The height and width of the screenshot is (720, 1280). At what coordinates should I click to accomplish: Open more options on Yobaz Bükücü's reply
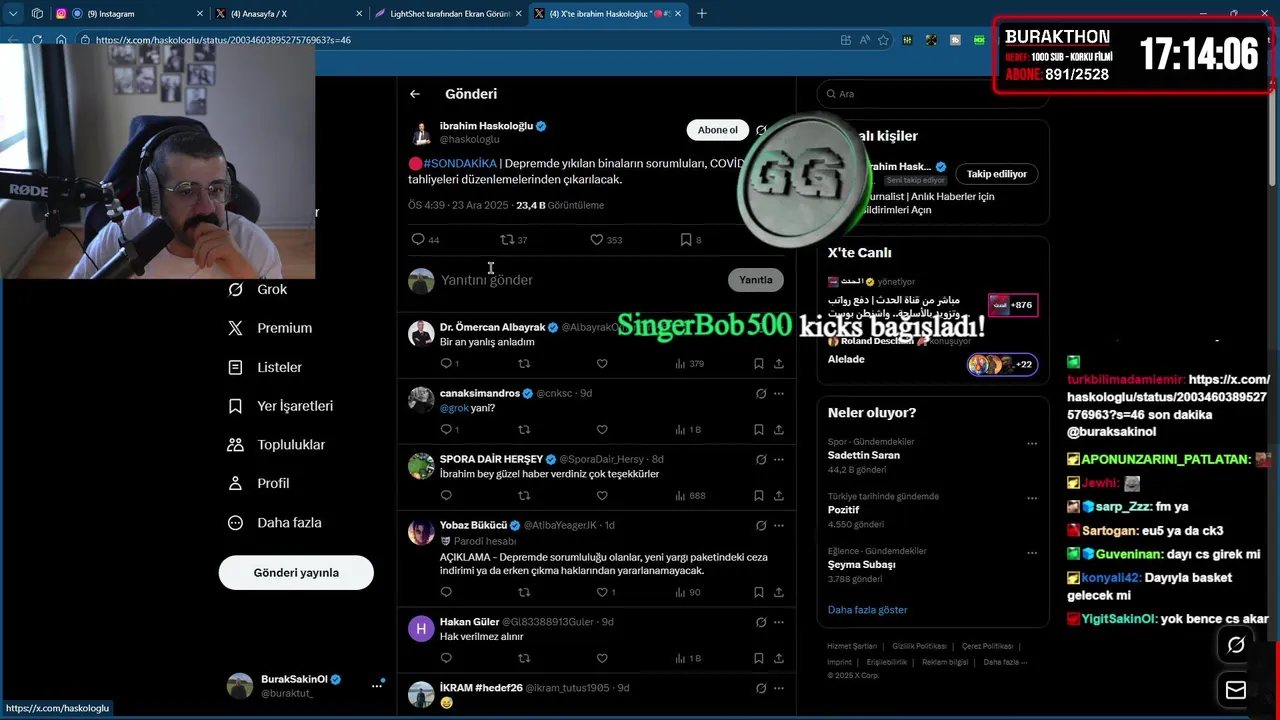[x=778, y=526]
